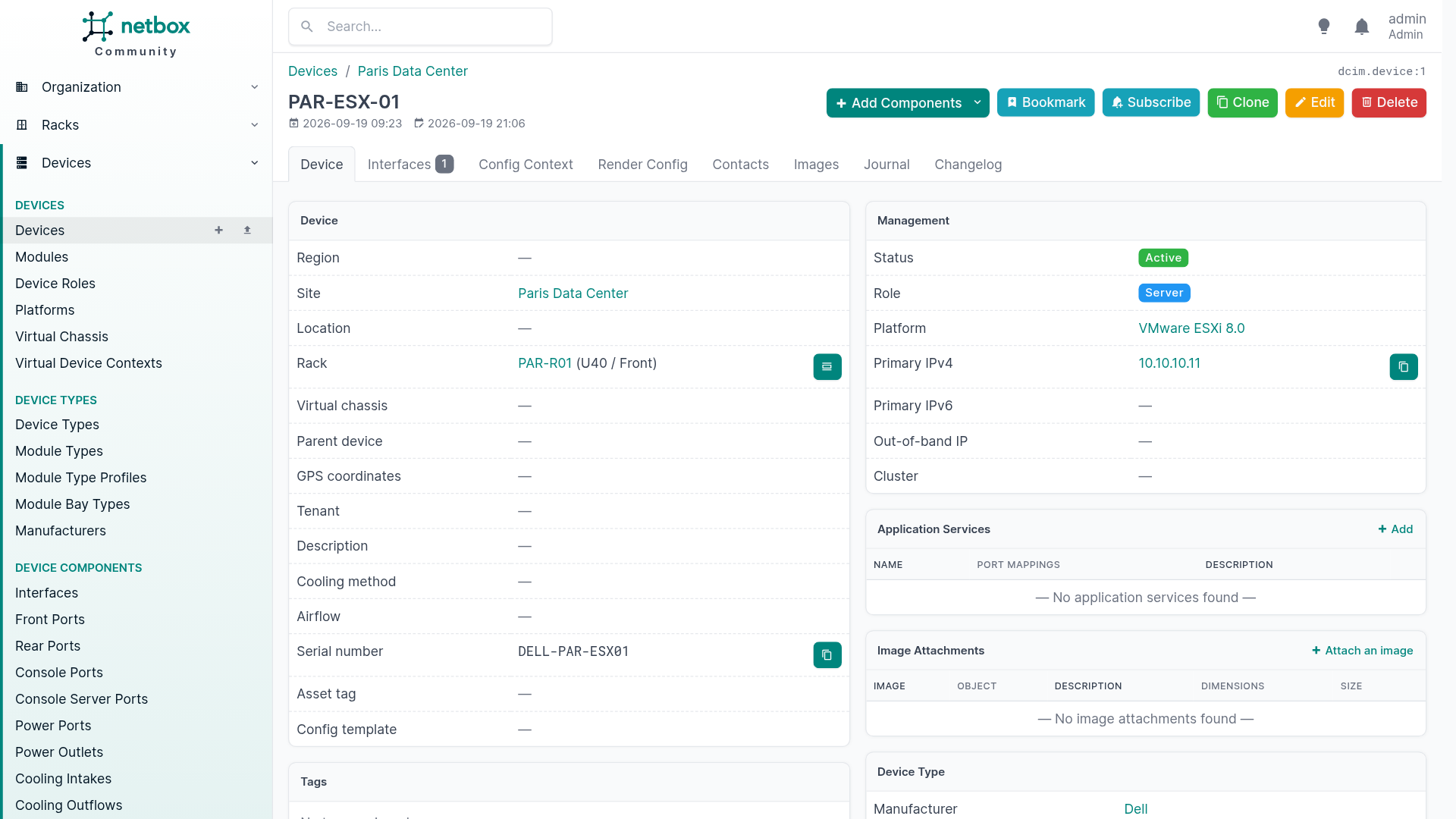Expand the Racks menu chevron

255,125
